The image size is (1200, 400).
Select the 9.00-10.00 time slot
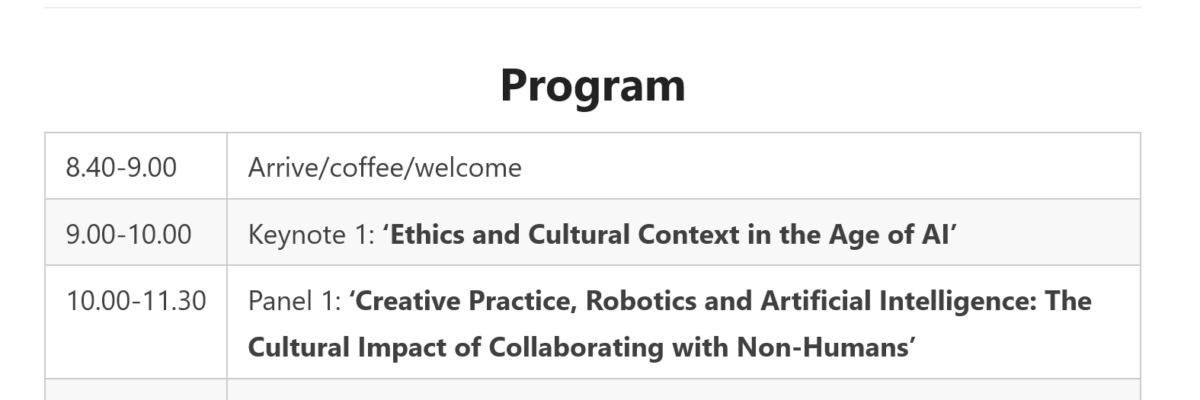[x=136, y=232]
